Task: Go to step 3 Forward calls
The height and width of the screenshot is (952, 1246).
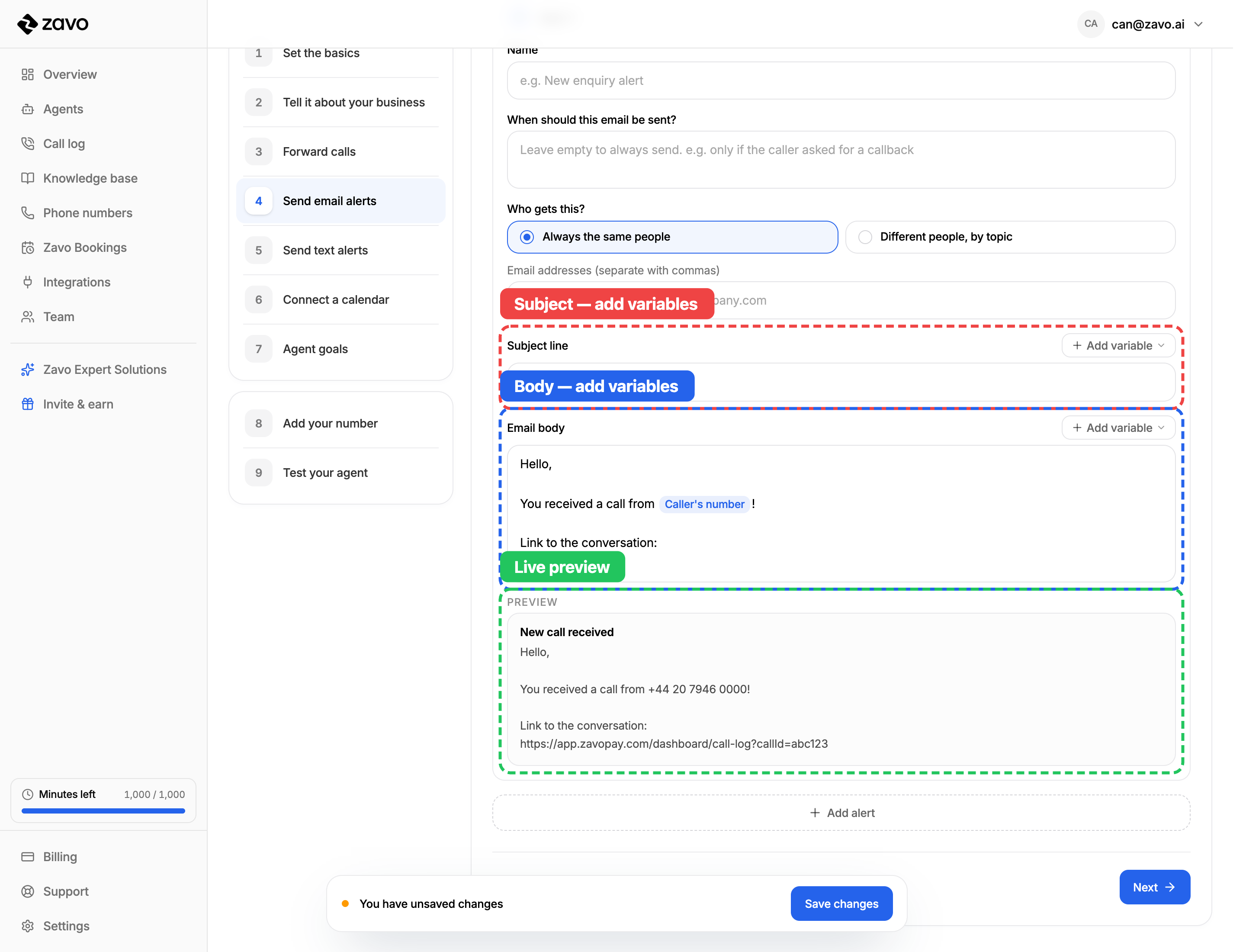Action: (340, 152)
